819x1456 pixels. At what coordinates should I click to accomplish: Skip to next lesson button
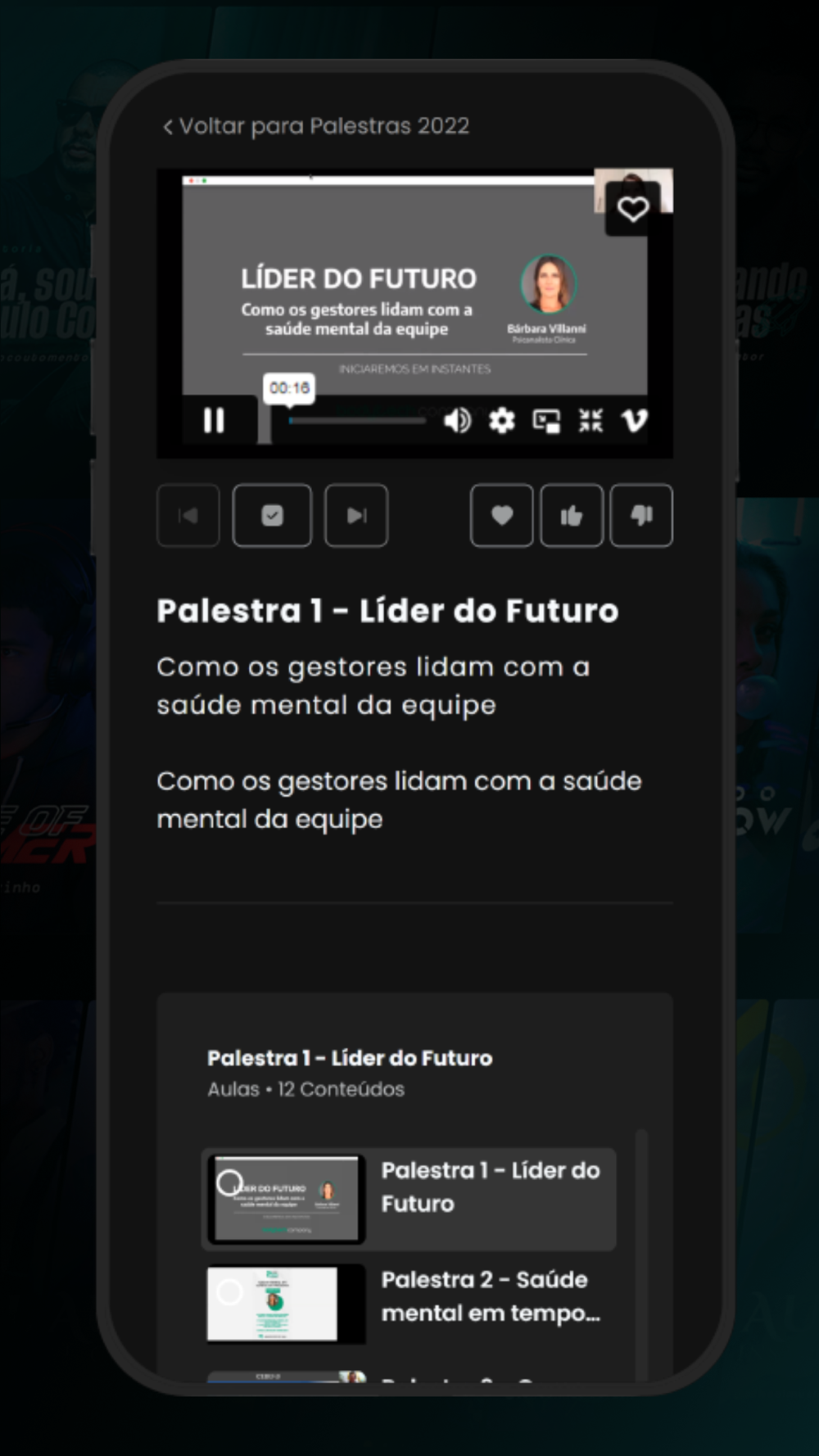click(x=356, y=515)
